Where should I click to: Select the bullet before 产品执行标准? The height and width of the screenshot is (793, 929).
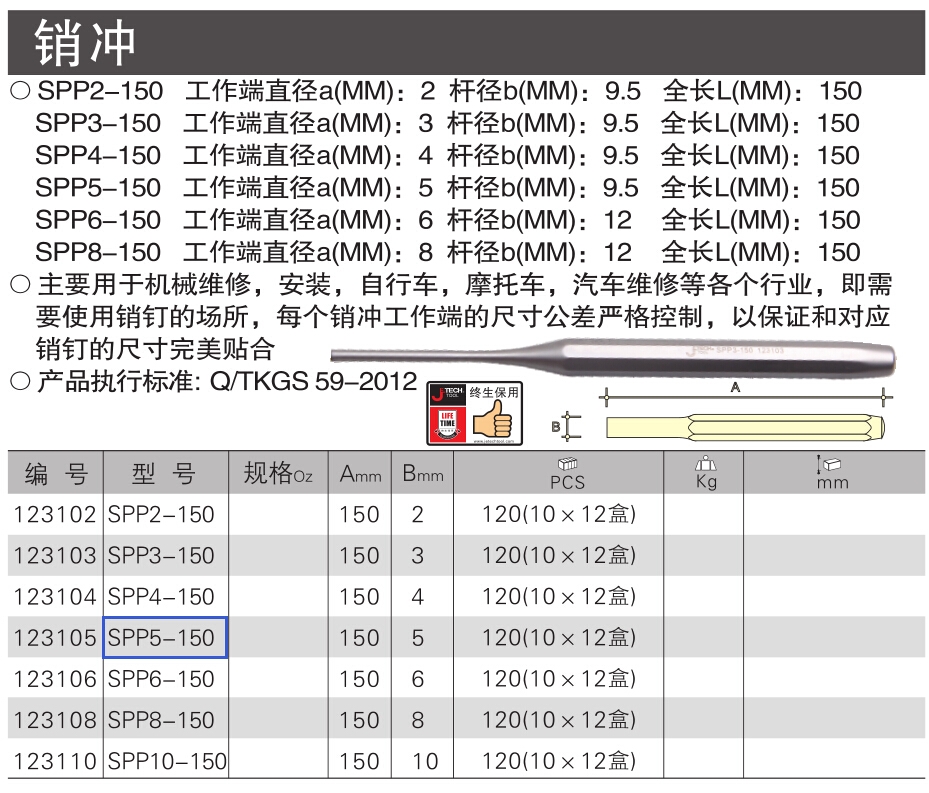[20, 381]
